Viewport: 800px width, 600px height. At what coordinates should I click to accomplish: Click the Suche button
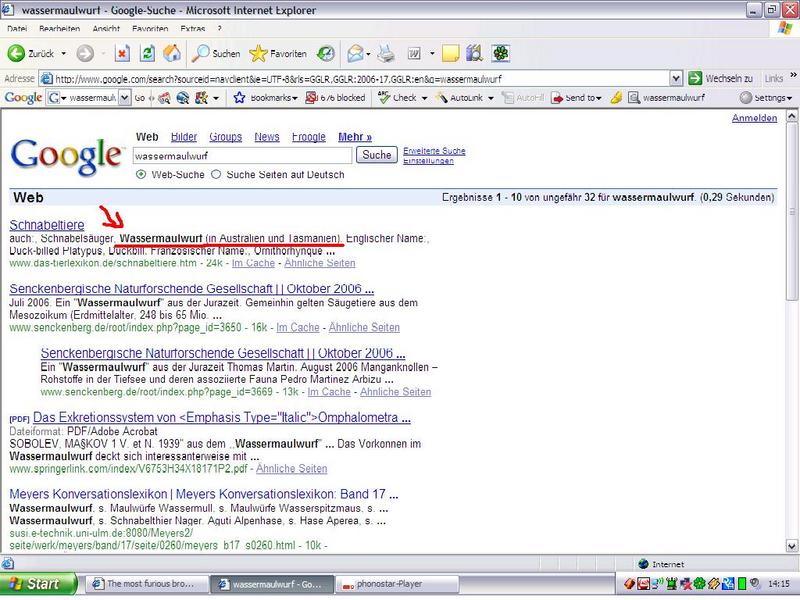pos(377,155)
